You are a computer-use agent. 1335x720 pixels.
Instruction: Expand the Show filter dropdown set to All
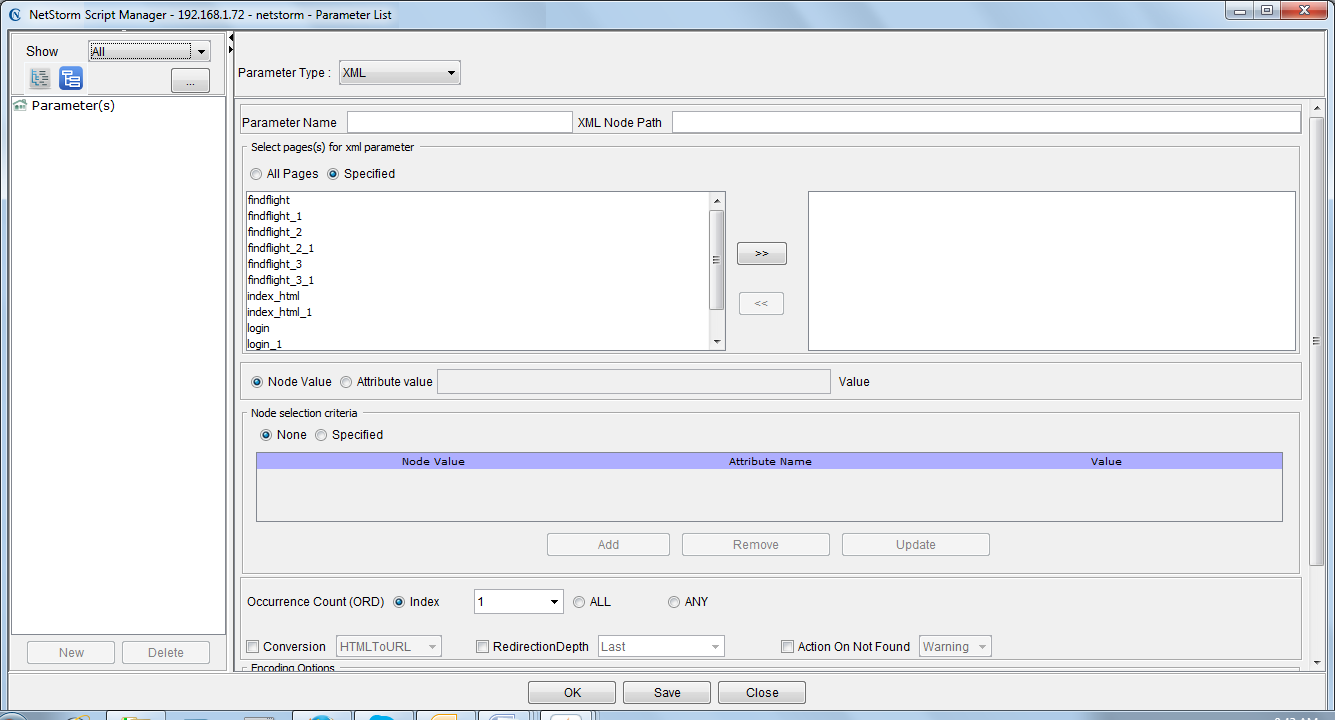(x=149, y=52)
